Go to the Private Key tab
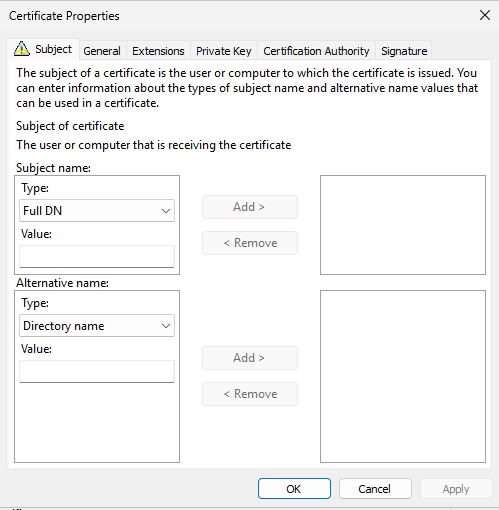499x510 pixels. point(223,51)
